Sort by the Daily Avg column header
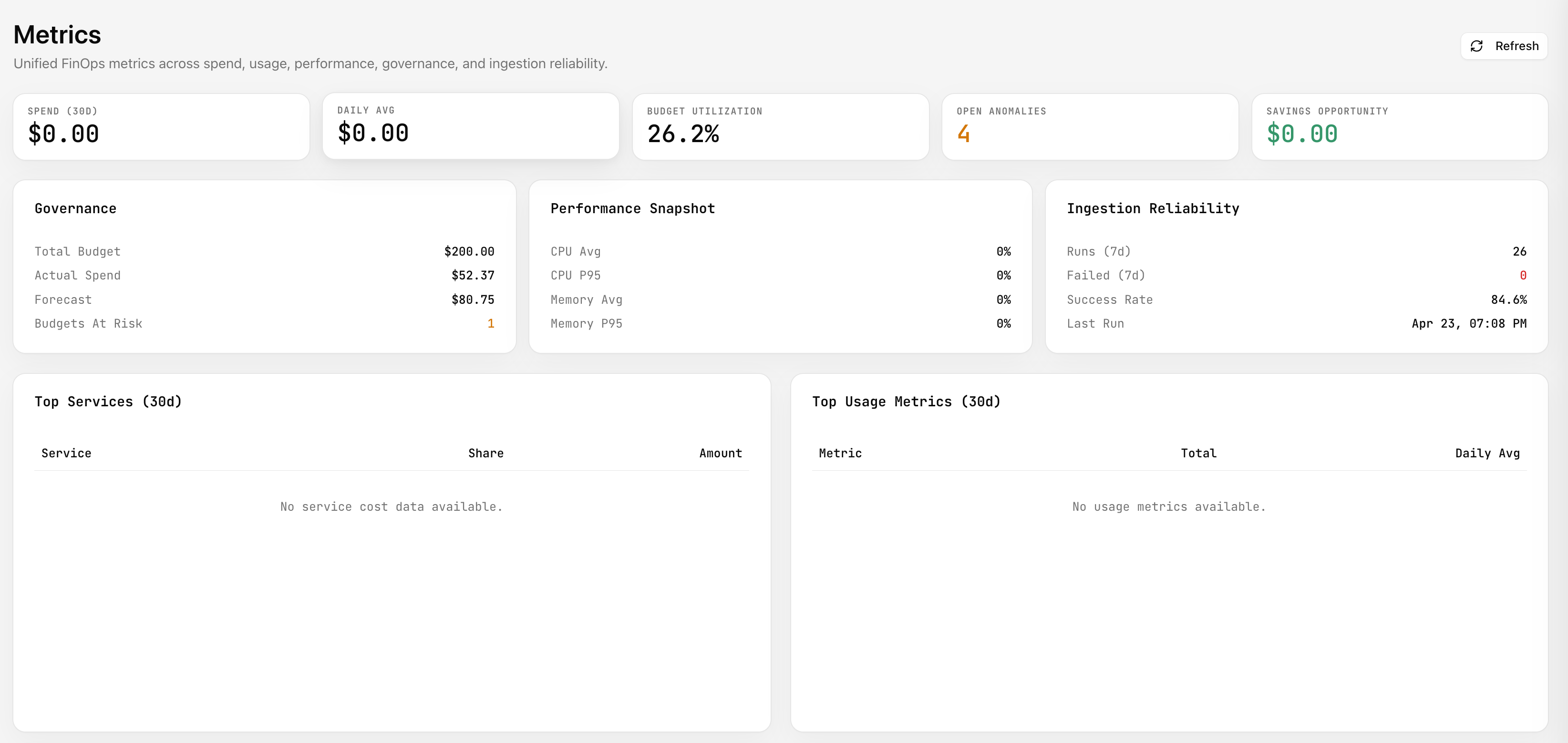 point(1487,453)
